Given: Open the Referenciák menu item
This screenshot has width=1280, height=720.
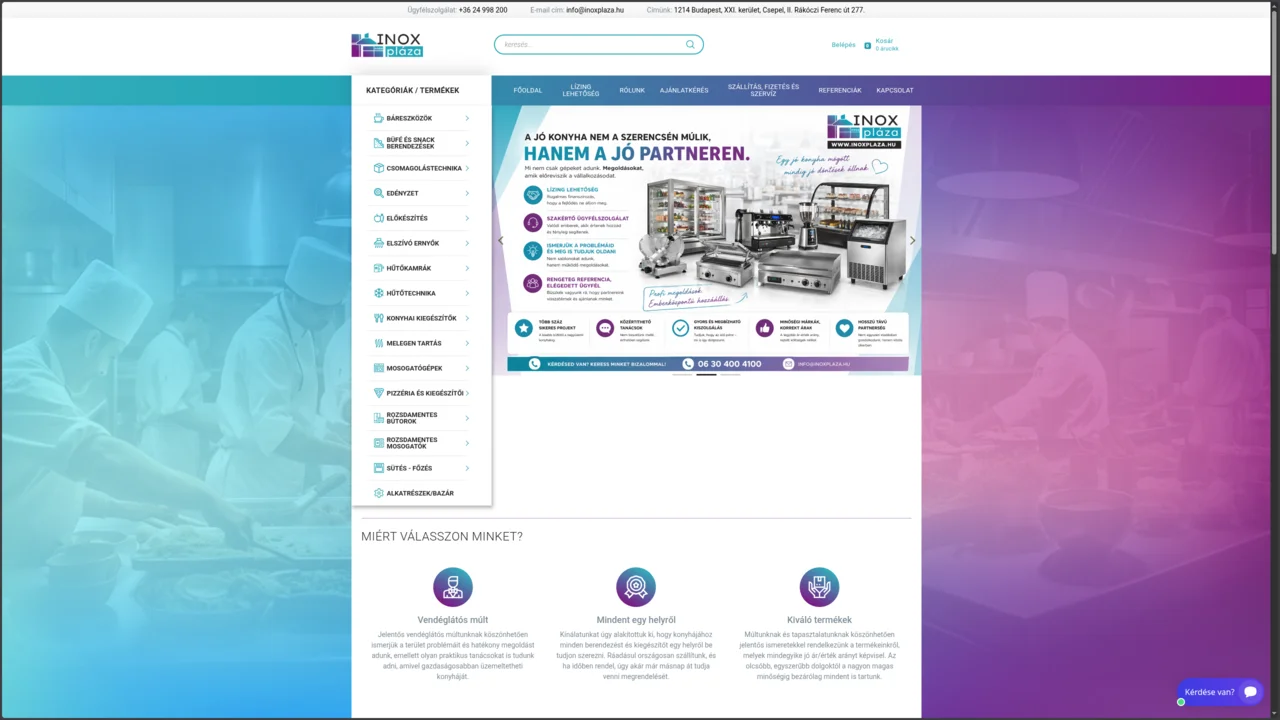Looking at the screenshot, I should [840, 90].
